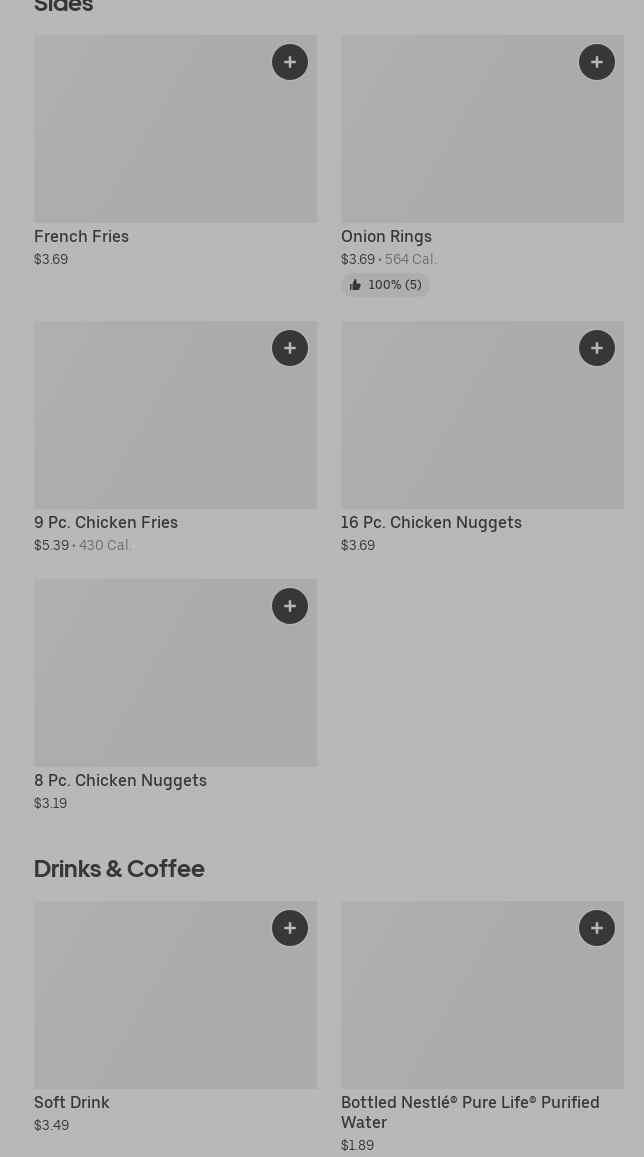Open the Soft Drink item name
This screenshot has width=644, height=1157.
click(x=72, y=1103)
